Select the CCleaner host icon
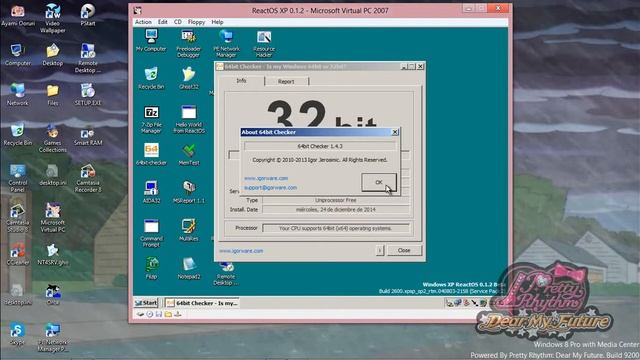640x360 pixels. (18, 254)
